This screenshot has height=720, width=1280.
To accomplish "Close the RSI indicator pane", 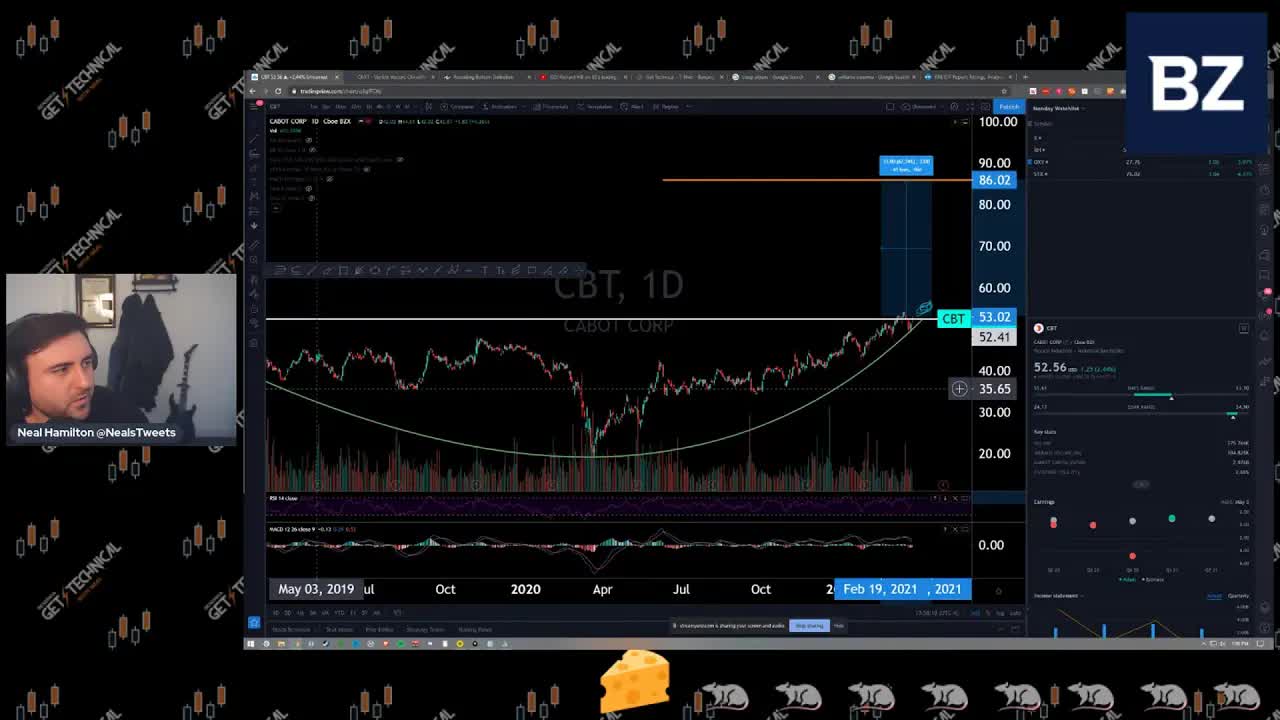I will pyautogui.click(x=955, y=499).
